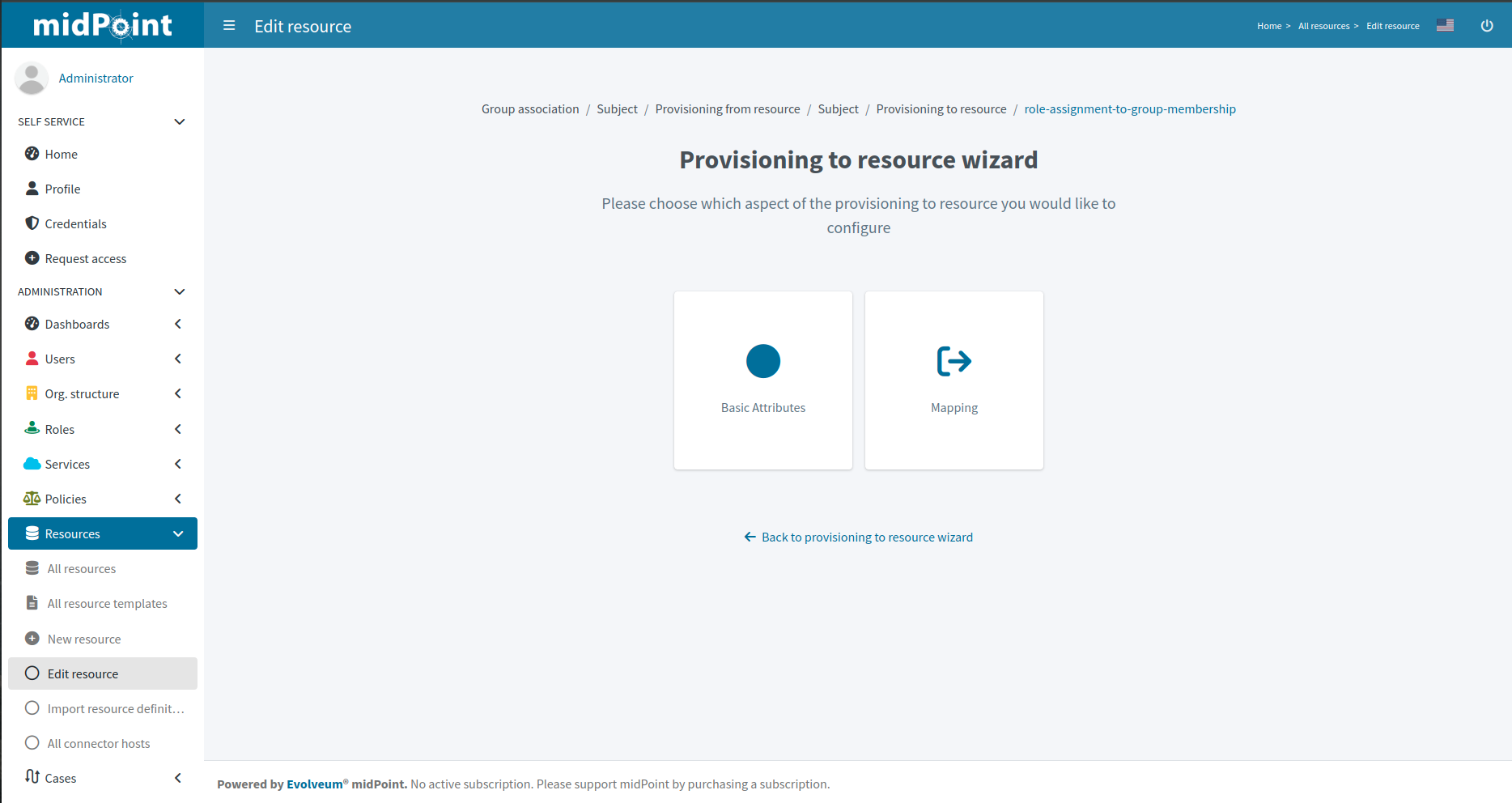Click the Administrator avatar image
The image size is (1512, 803).
tap(32, 79)
